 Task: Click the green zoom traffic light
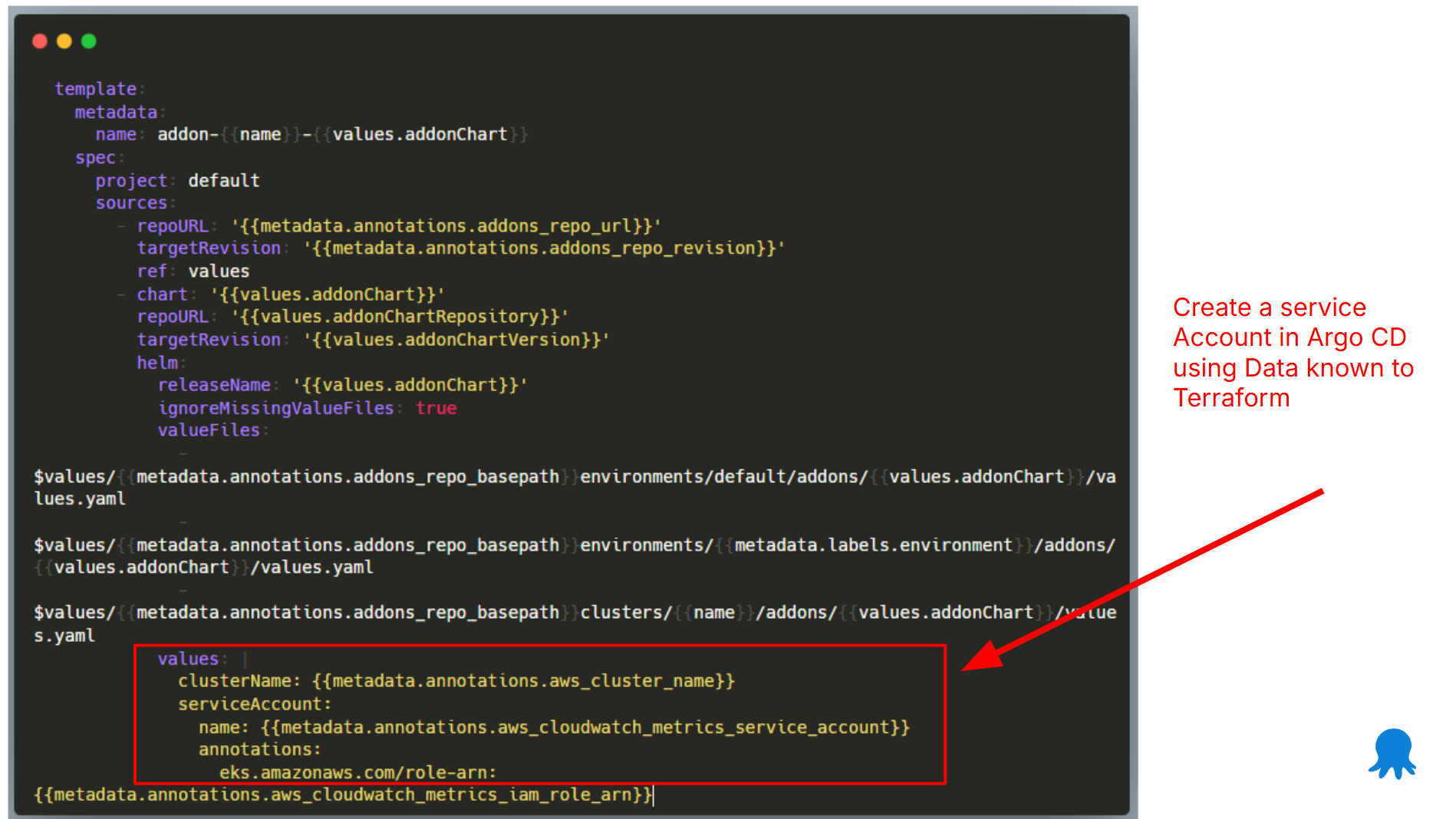tap(88, 41)
